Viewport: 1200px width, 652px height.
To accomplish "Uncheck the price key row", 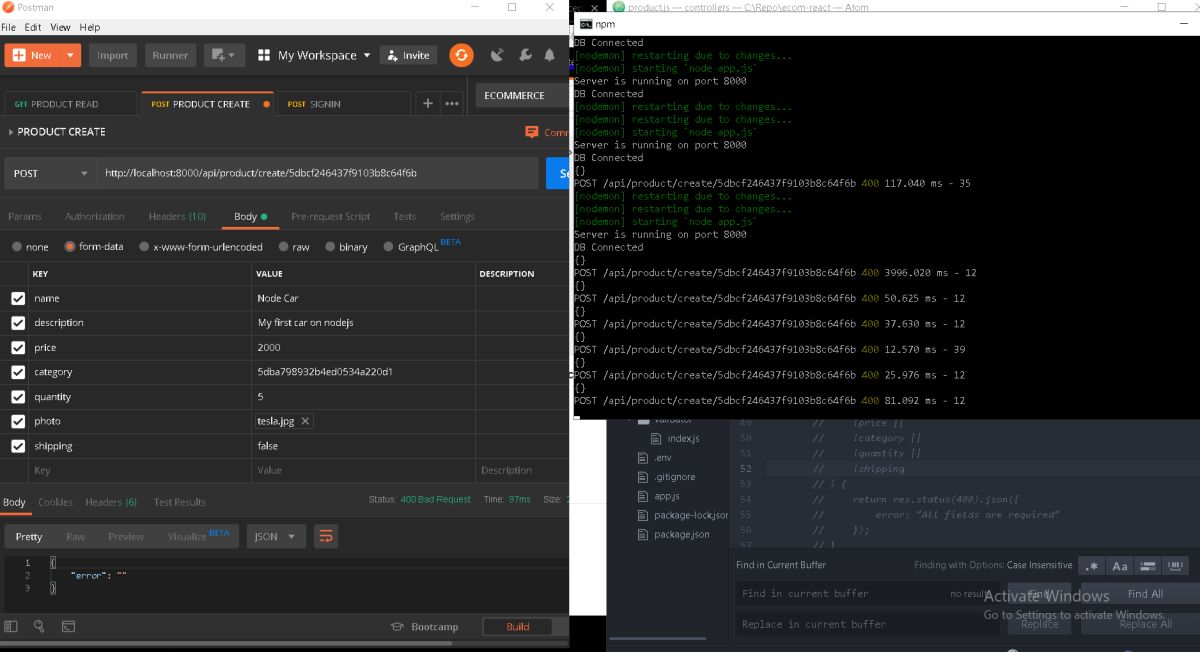I will click(x=18, y=347).
